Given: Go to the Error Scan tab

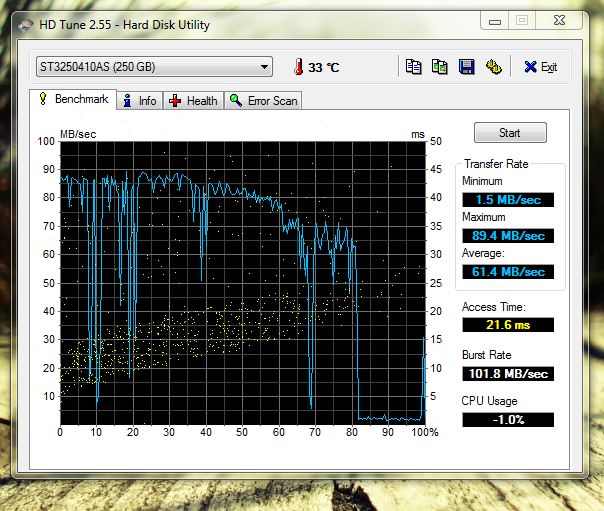Looking at the screenshot, I should click(263, 101).
